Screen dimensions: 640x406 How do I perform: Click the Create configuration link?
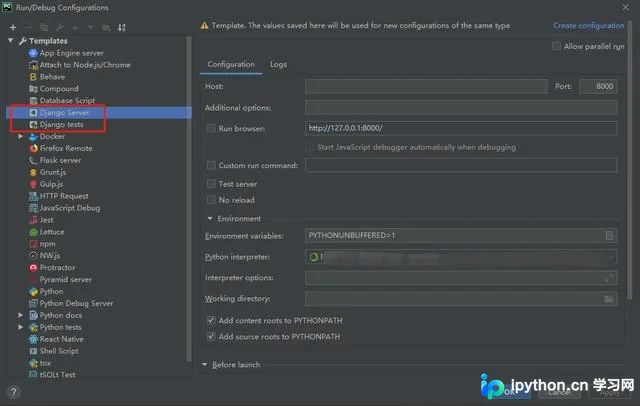[589, 25]
